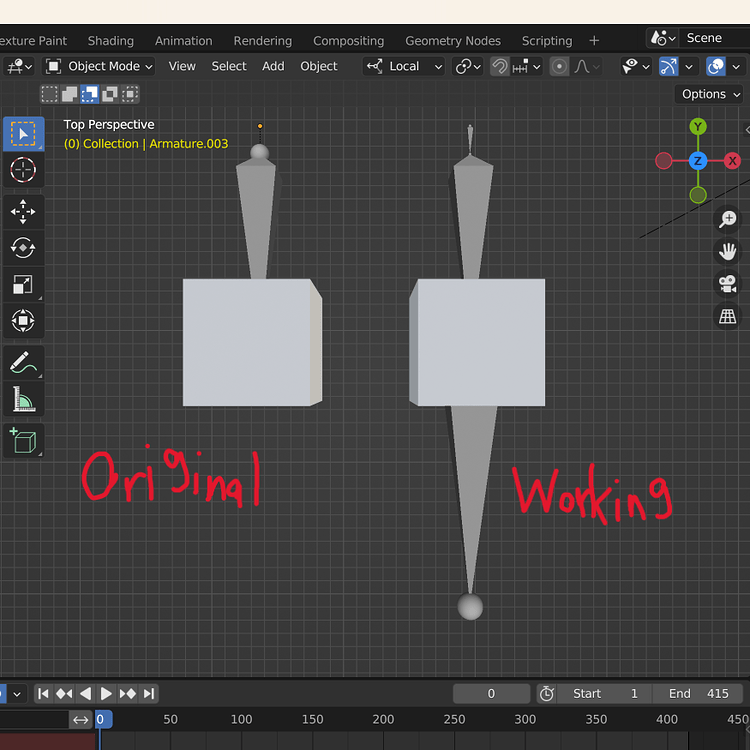Viewport: 750px width, 750px height.
Task: Switch to Shading workspace tab
Action: [x=111, y=41]
